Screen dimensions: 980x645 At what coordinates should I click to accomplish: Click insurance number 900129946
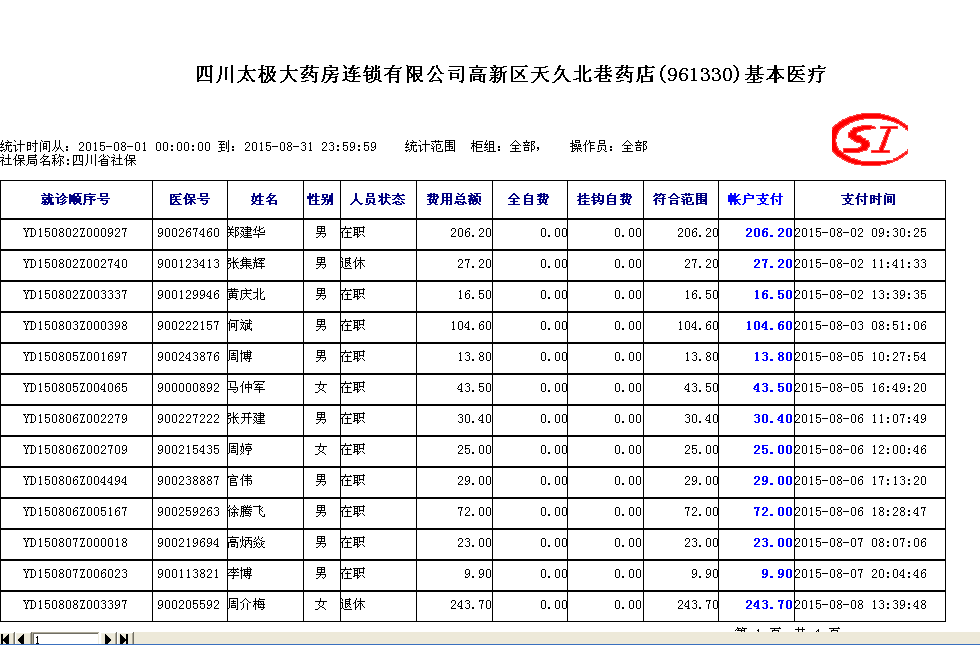[x=189, y=295]
